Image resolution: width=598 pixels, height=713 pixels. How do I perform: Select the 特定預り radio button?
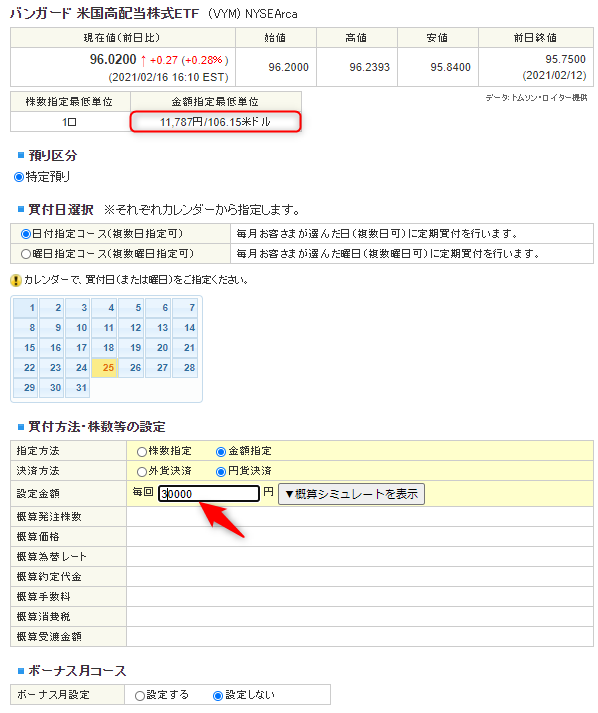coord(19,177)
